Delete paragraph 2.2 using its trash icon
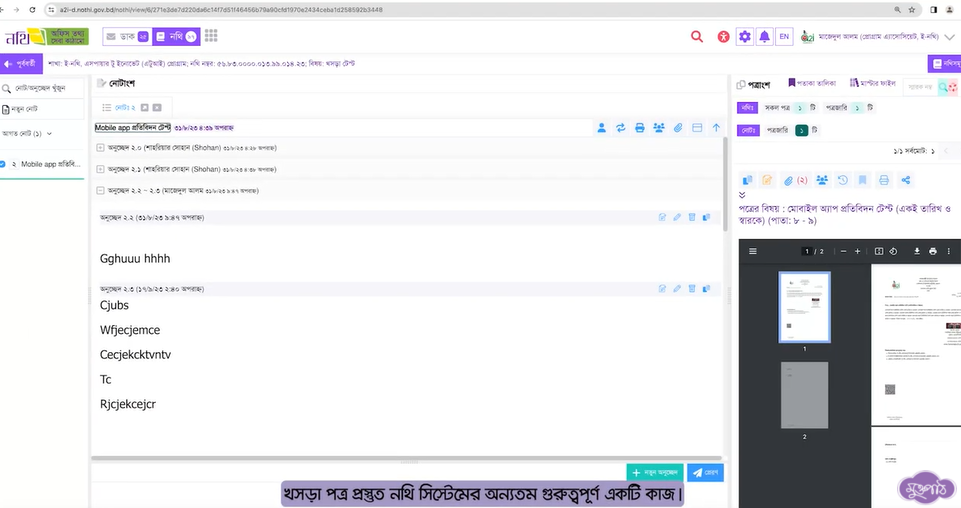Image resolution: width=961 pixels, height=508 pixels. click(691, 217)
